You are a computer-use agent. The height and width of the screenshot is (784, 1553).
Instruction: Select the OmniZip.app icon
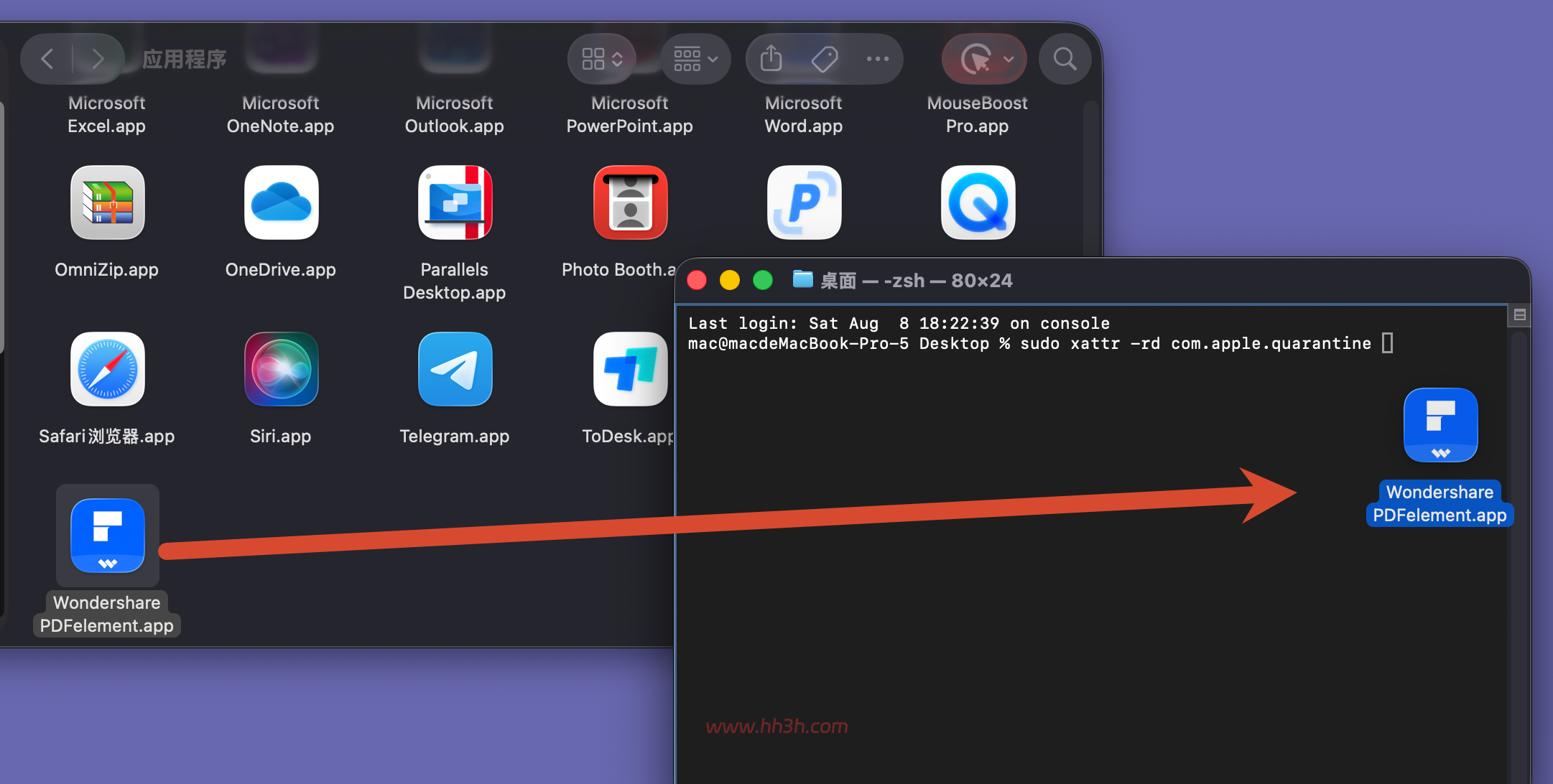[x=107, y=202]
